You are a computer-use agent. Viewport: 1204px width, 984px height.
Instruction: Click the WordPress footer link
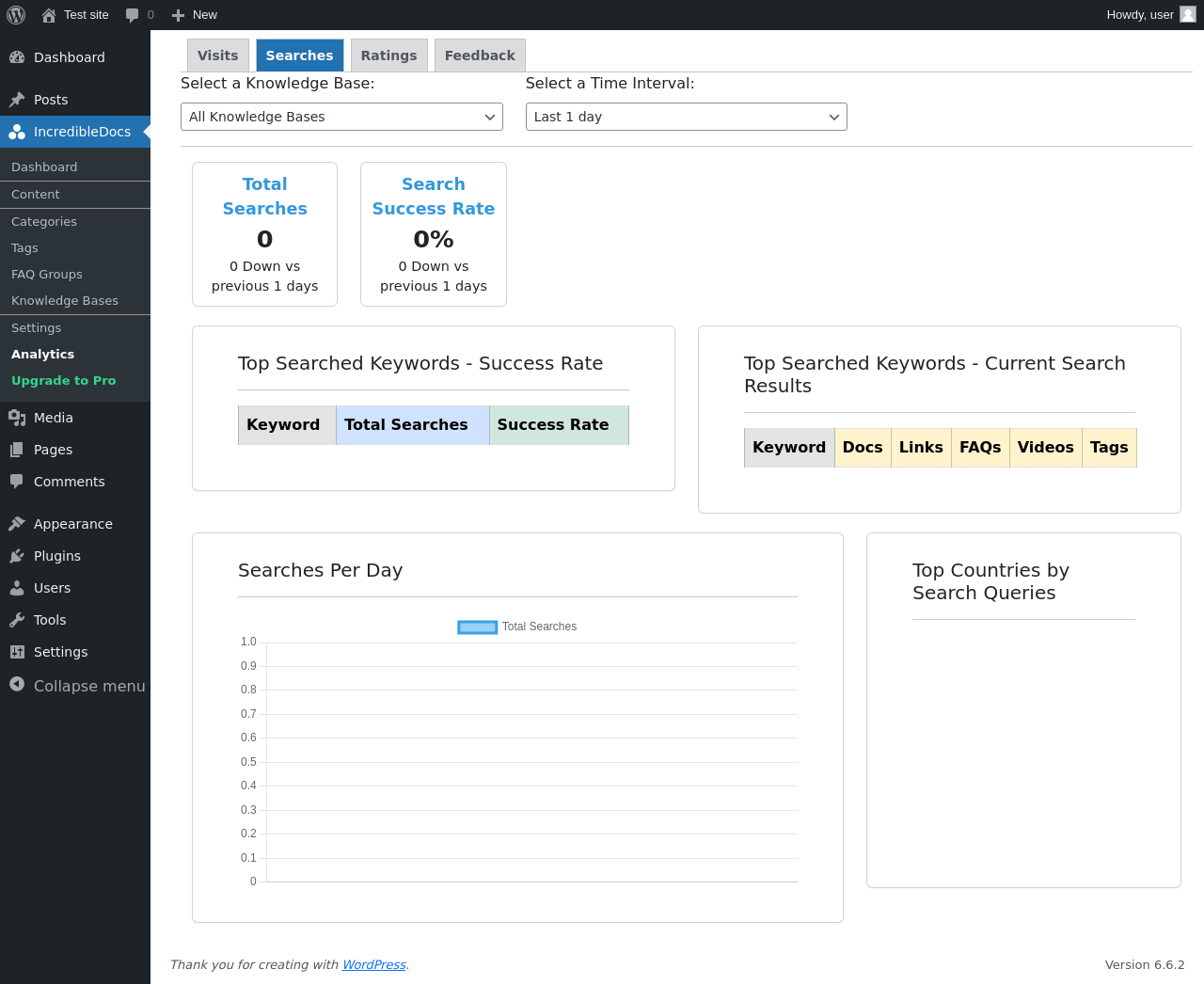(x=373, y=964)
